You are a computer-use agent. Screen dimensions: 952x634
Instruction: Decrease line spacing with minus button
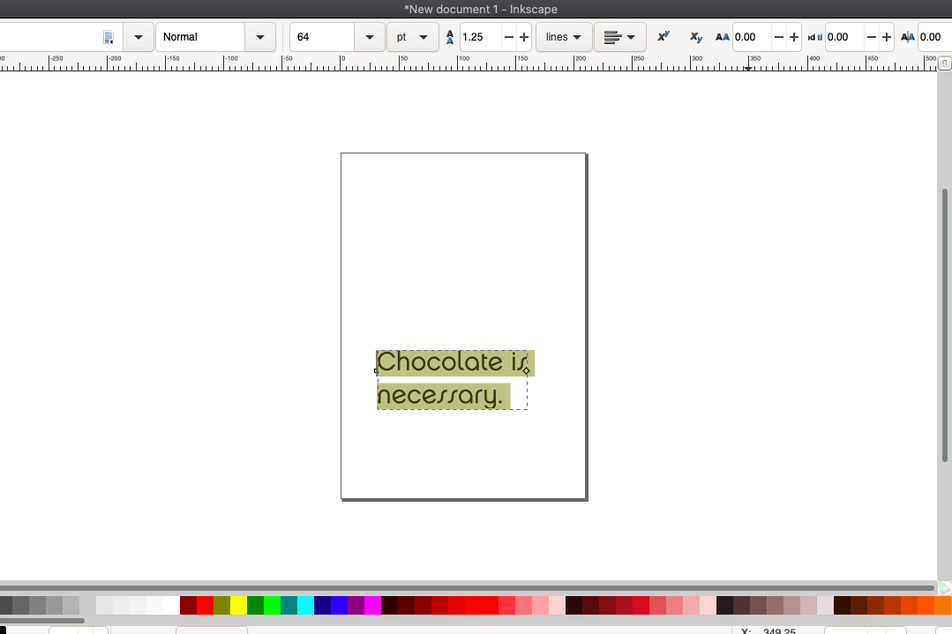click(509, 37)
